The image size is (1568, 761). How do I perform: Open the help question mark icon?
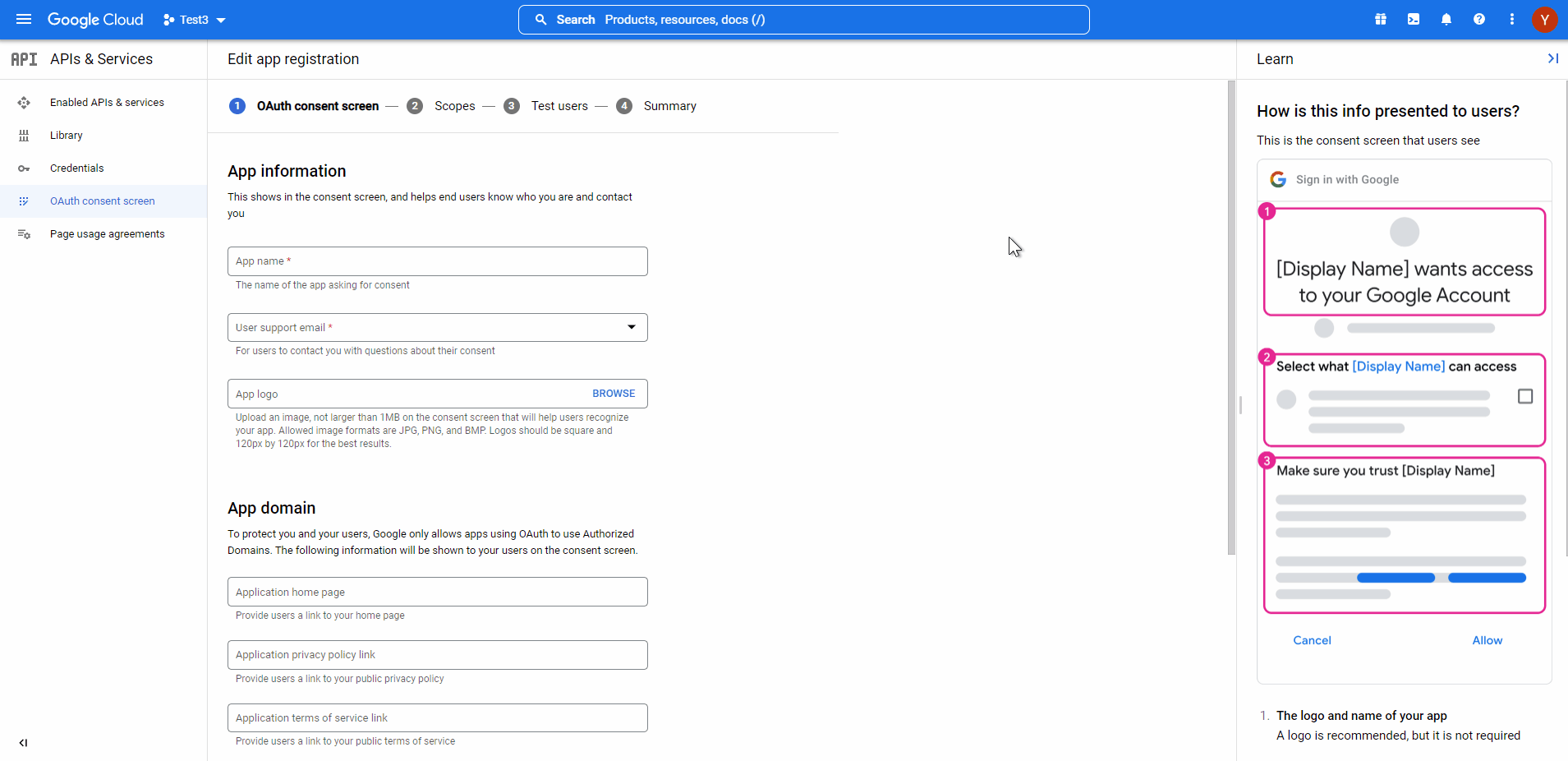tap(1479, 19)
